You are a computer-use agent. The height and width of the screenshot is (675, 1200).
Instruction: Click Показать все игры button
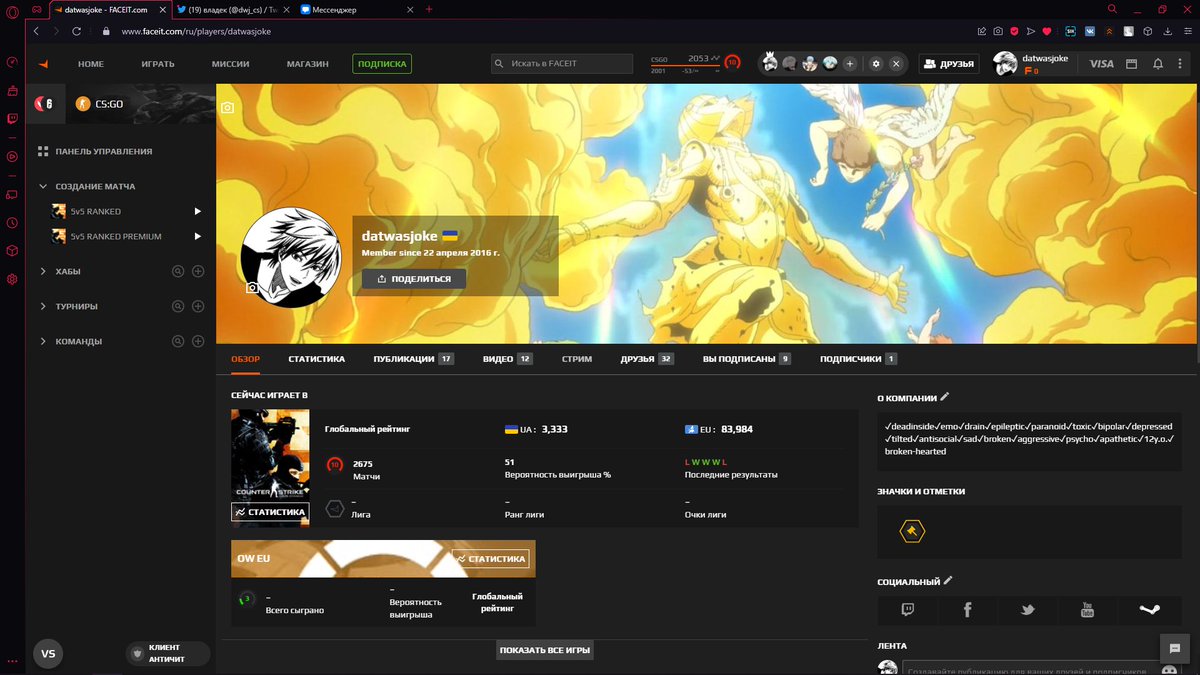(545, 650)
